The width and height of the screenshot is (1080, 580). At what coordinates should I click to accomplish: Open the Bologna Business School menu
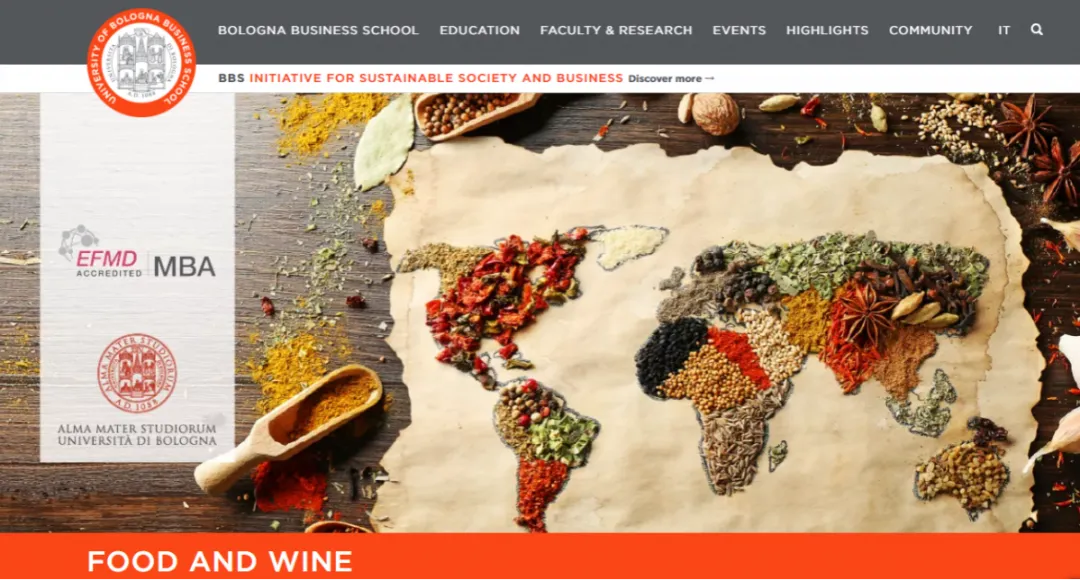pos(318,30)
